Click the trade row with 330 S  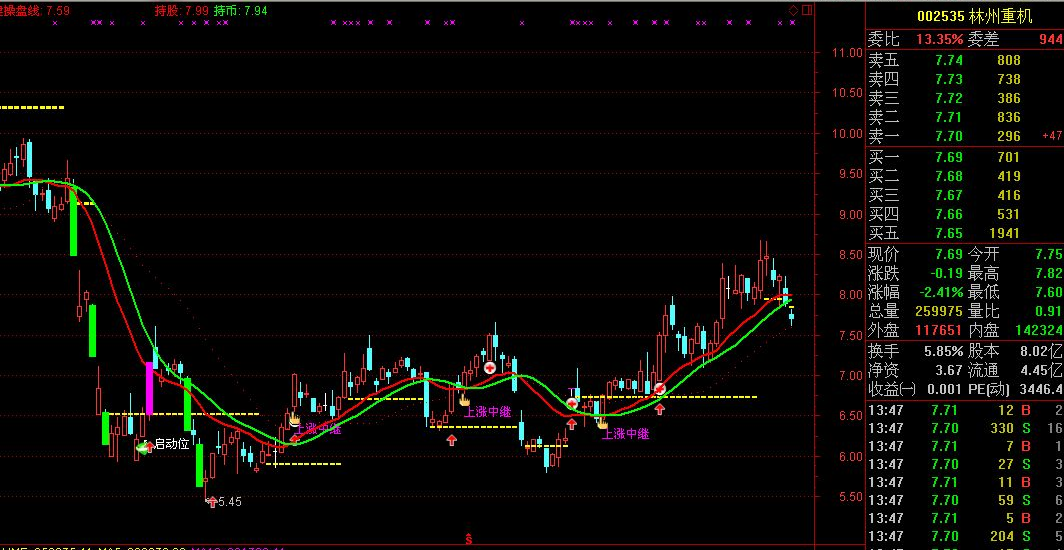pos(965,428)
